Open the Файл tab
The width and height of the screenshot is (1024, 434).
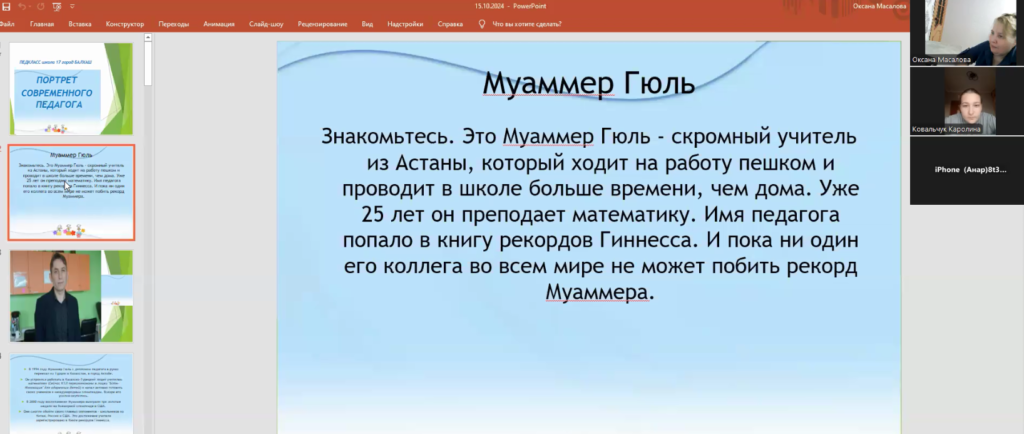7,24
